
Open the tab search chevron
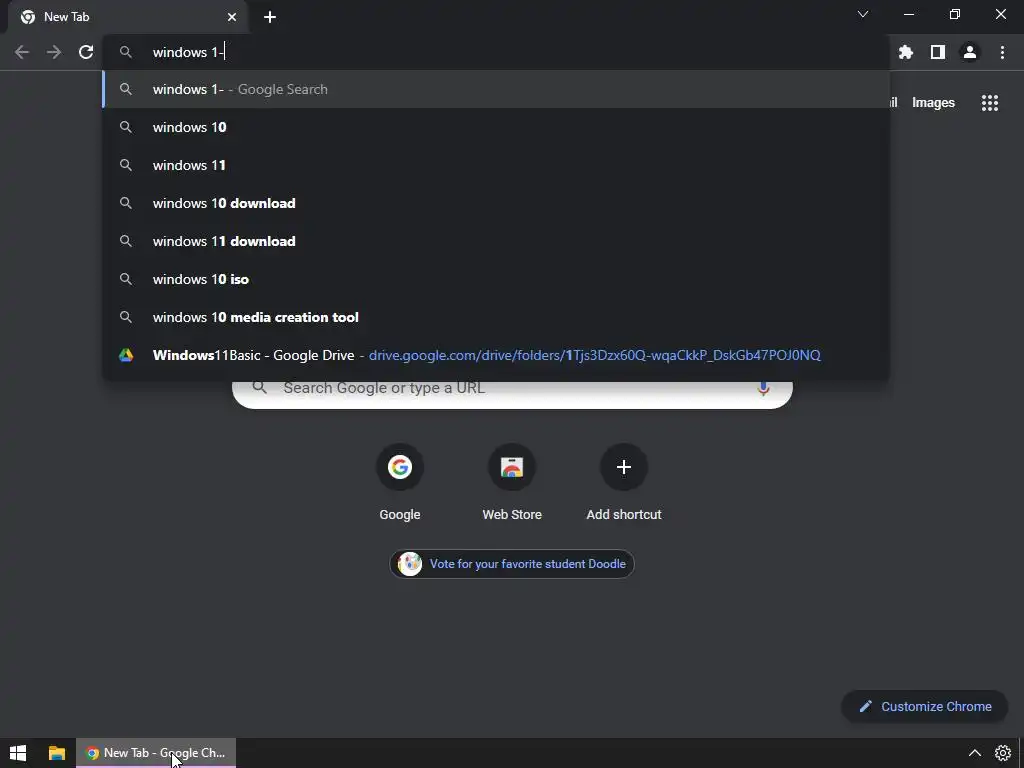(863, 14)
